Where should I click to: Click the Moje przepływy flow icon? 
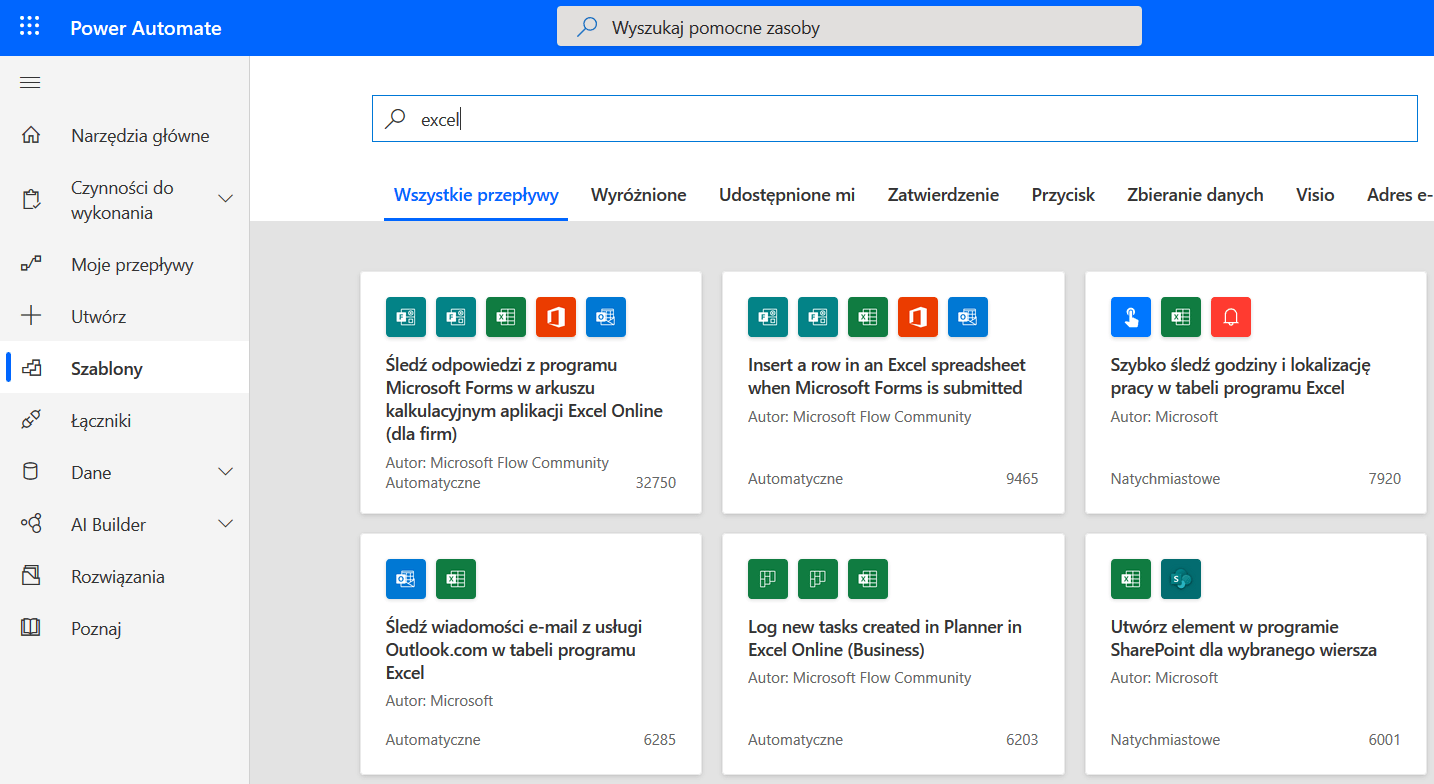point(31,265)
